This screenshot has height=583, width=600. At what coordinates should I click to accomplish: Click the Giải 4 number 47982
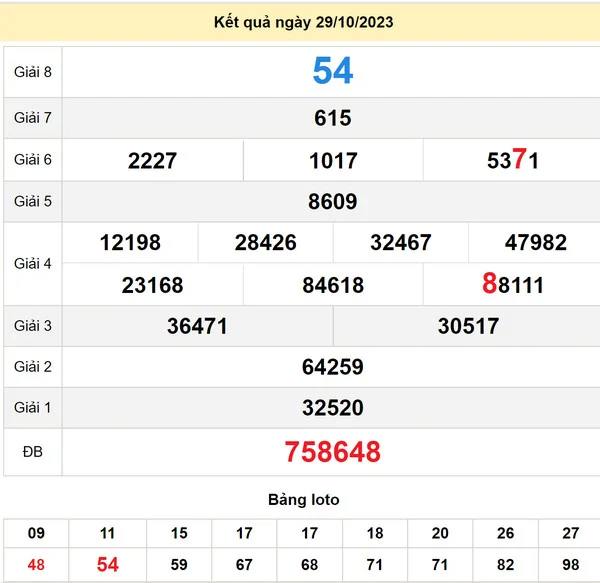point(536,243)
